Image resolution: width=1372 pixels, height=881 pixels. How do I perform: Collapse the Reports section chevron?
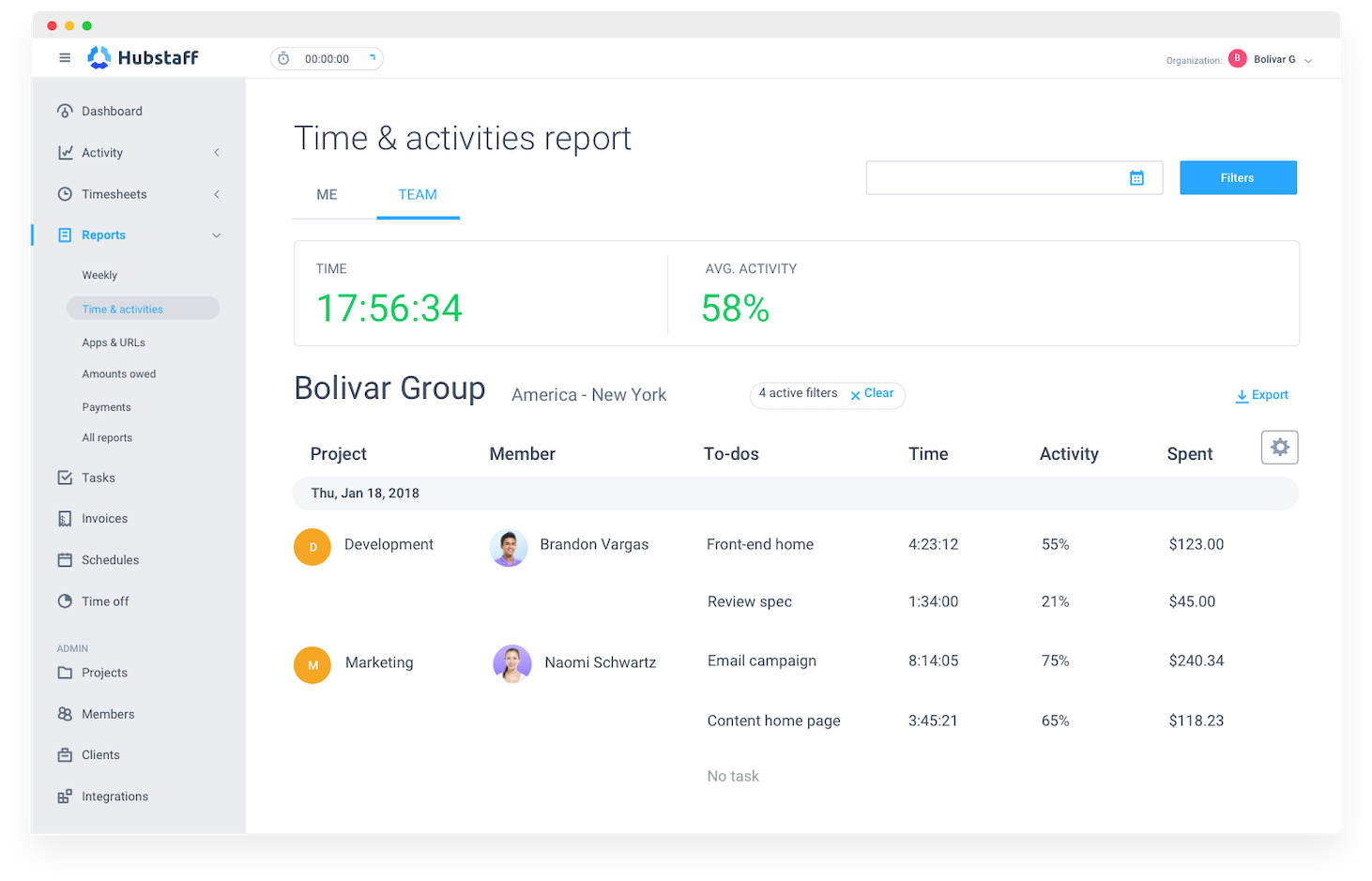(216, 235)
